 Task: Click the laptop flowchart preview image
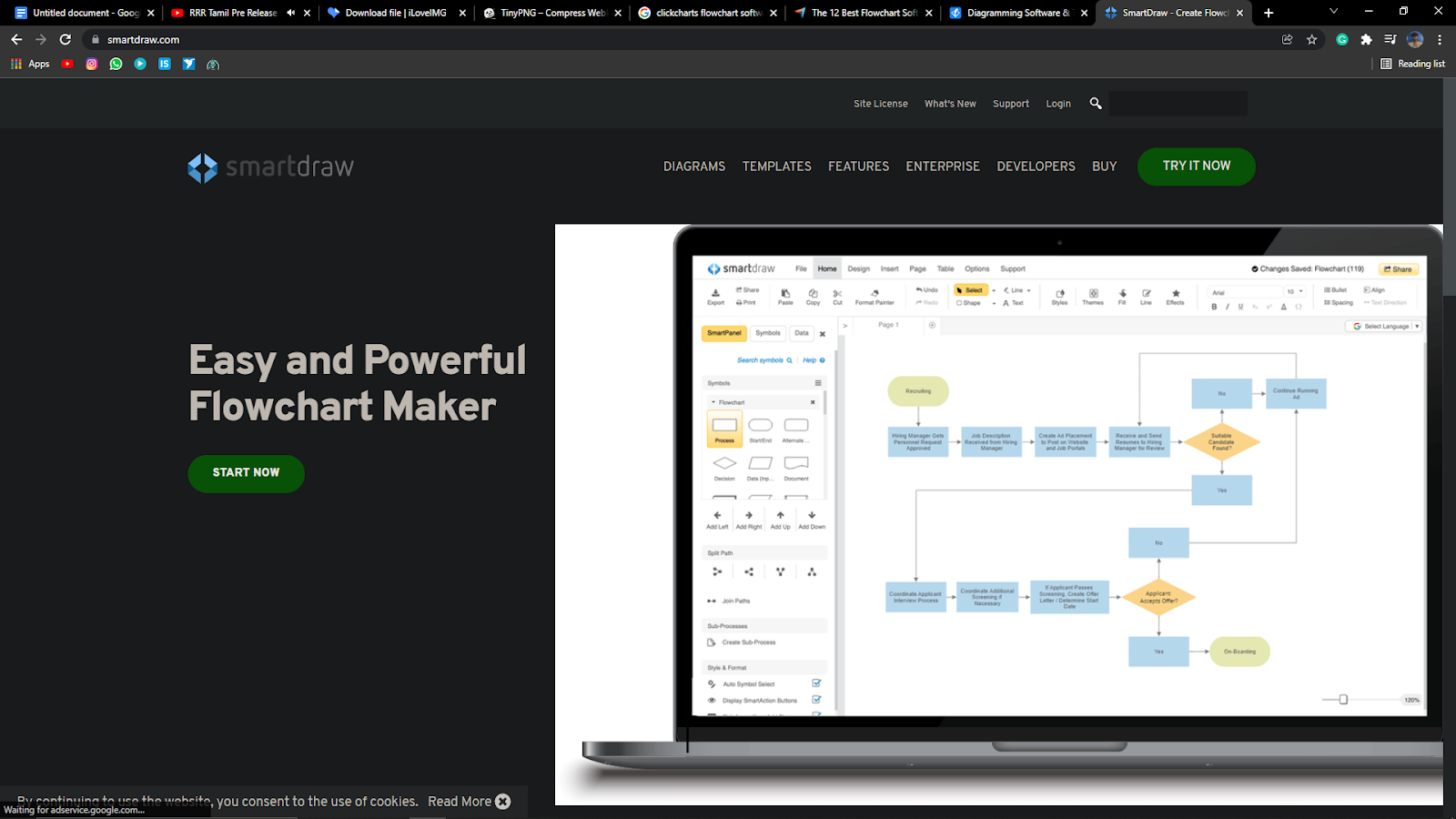tap(999, 514)
